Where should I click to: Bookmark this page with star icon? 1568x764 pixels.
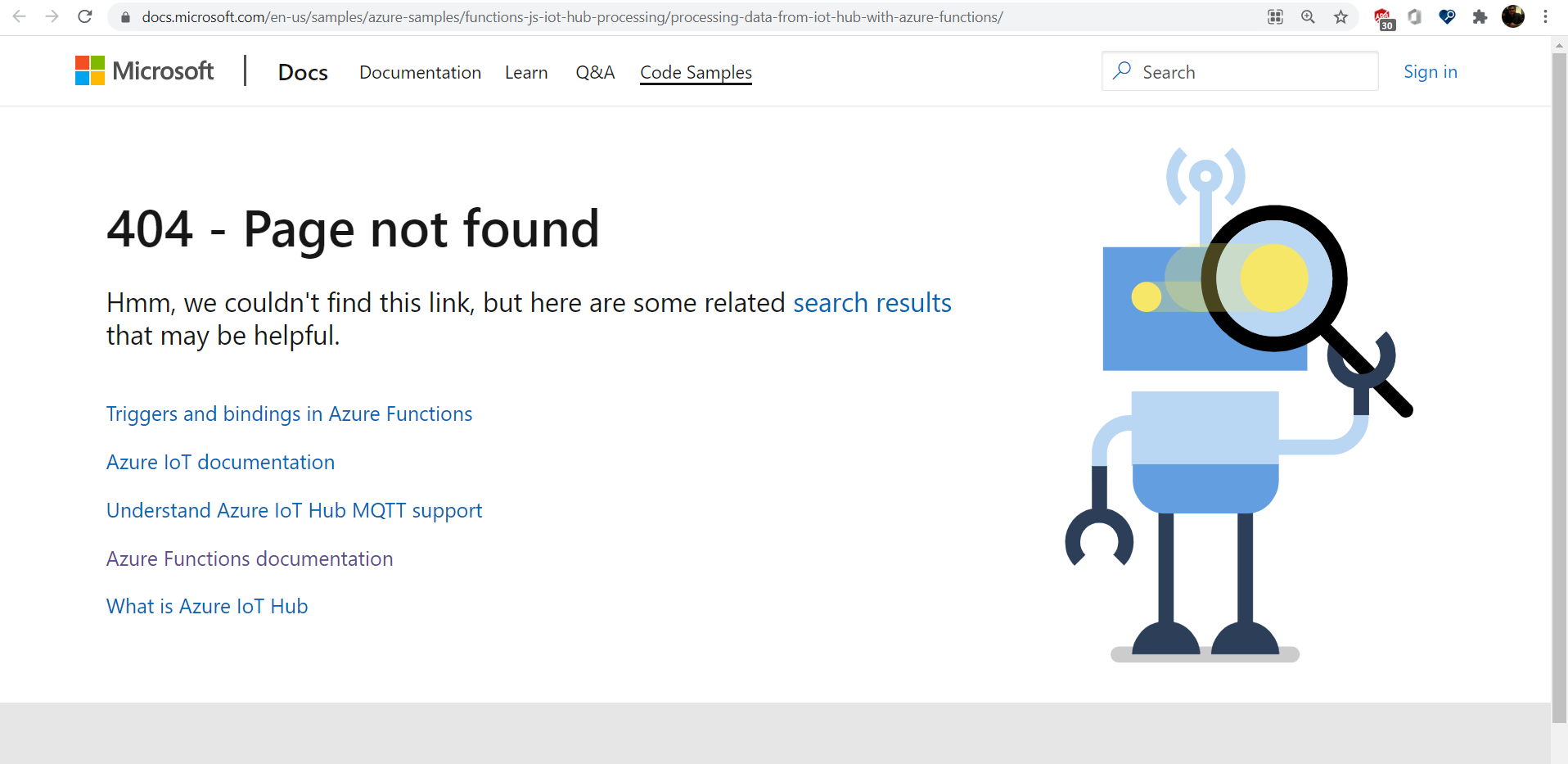click(x=1340, y=16)
